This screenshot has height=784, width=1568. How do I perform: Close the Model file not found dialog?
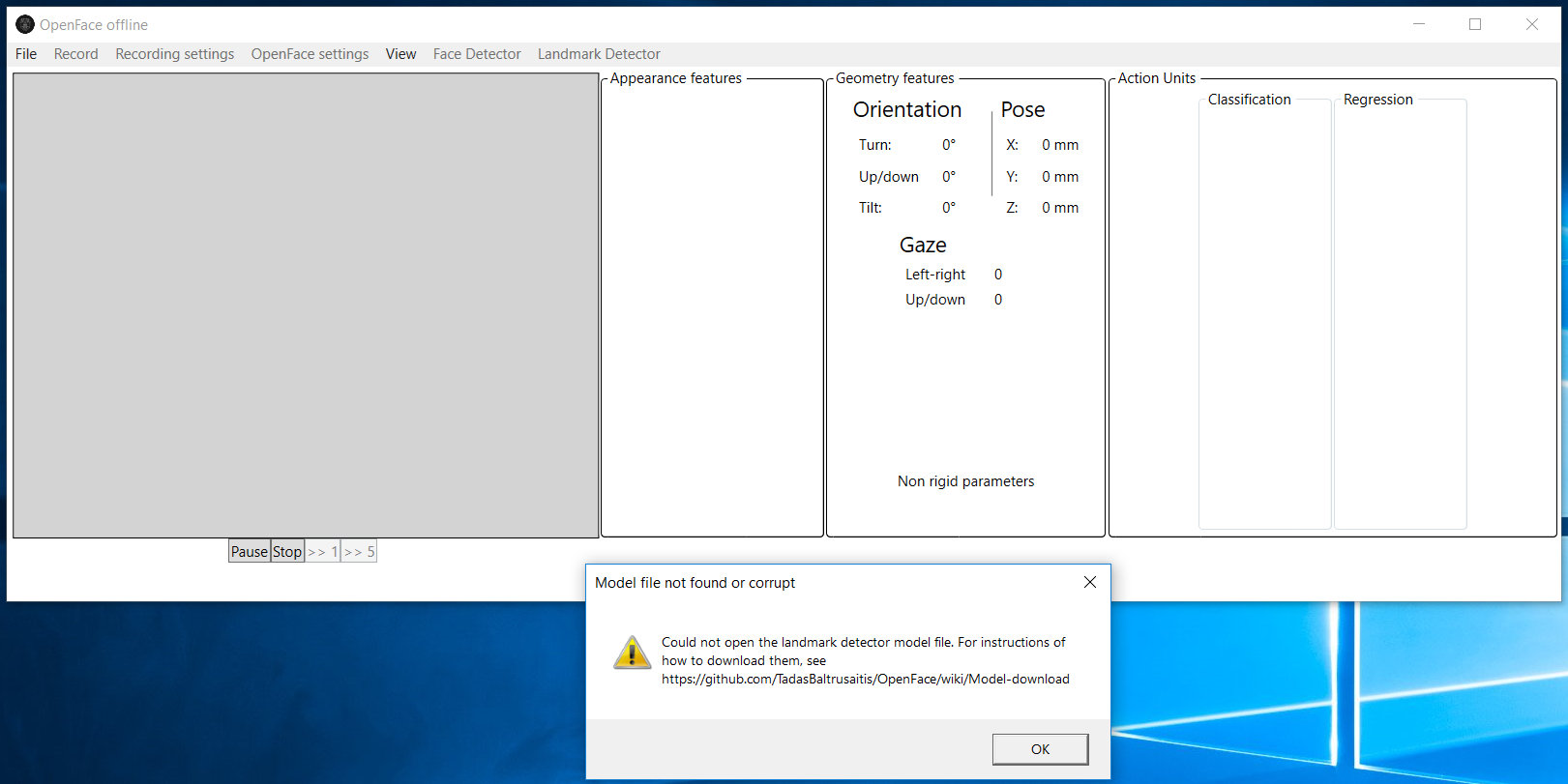[x=1090, y=582]
